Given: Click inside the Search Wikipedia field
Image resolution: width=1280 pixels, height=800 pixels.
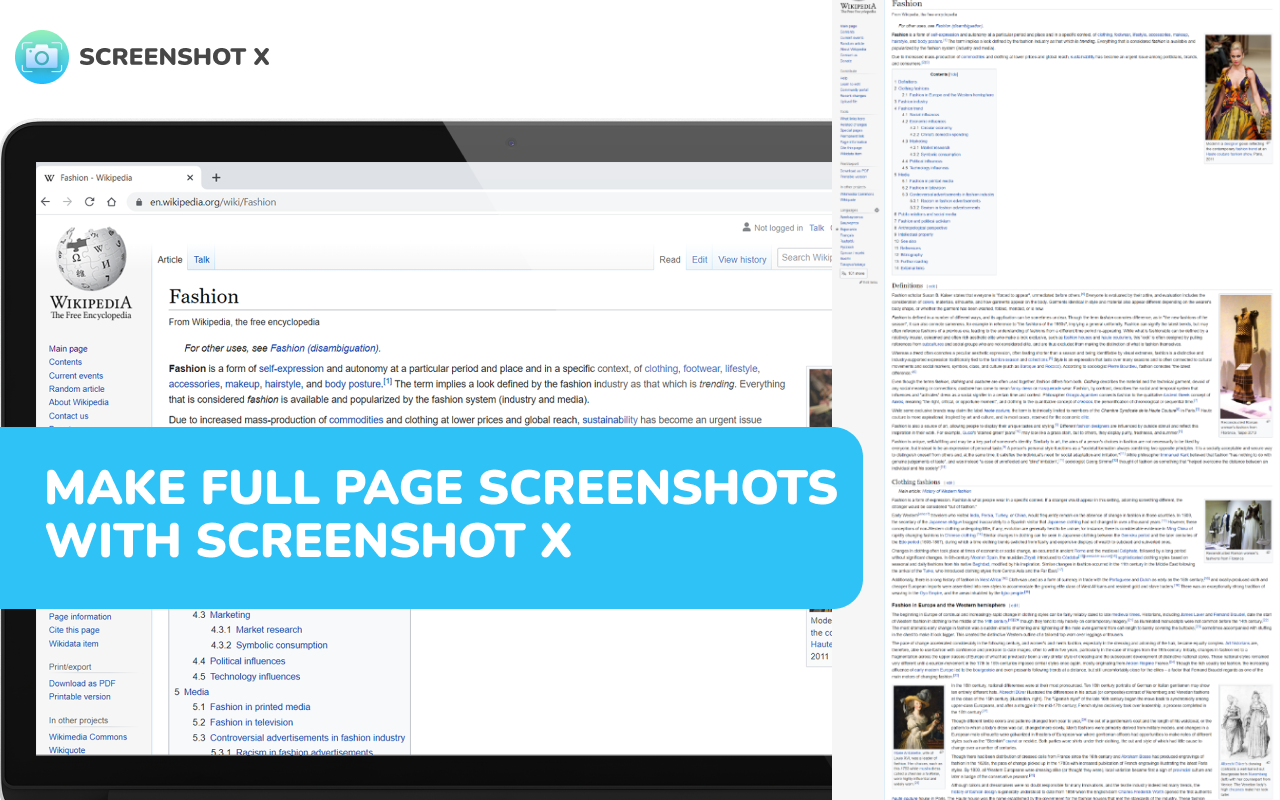Looking at the screenshot, I should [806, 257].
